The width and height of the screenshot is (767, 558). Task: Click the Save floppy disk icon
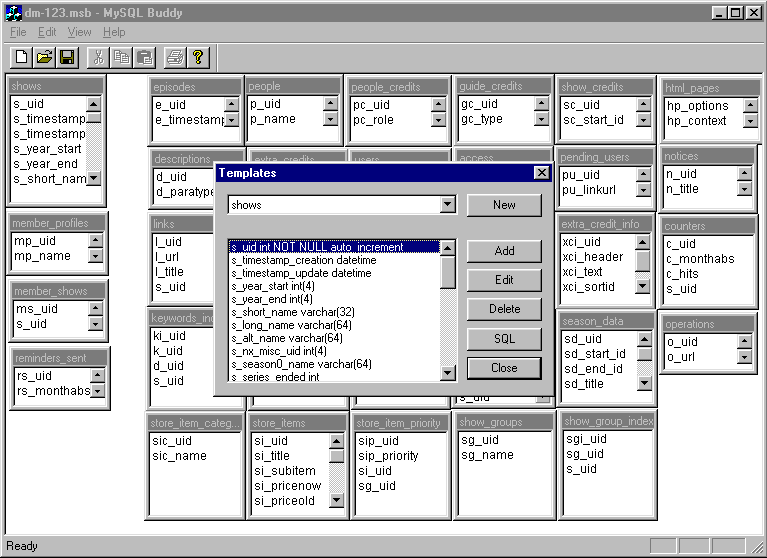click(x=67, y=57)
